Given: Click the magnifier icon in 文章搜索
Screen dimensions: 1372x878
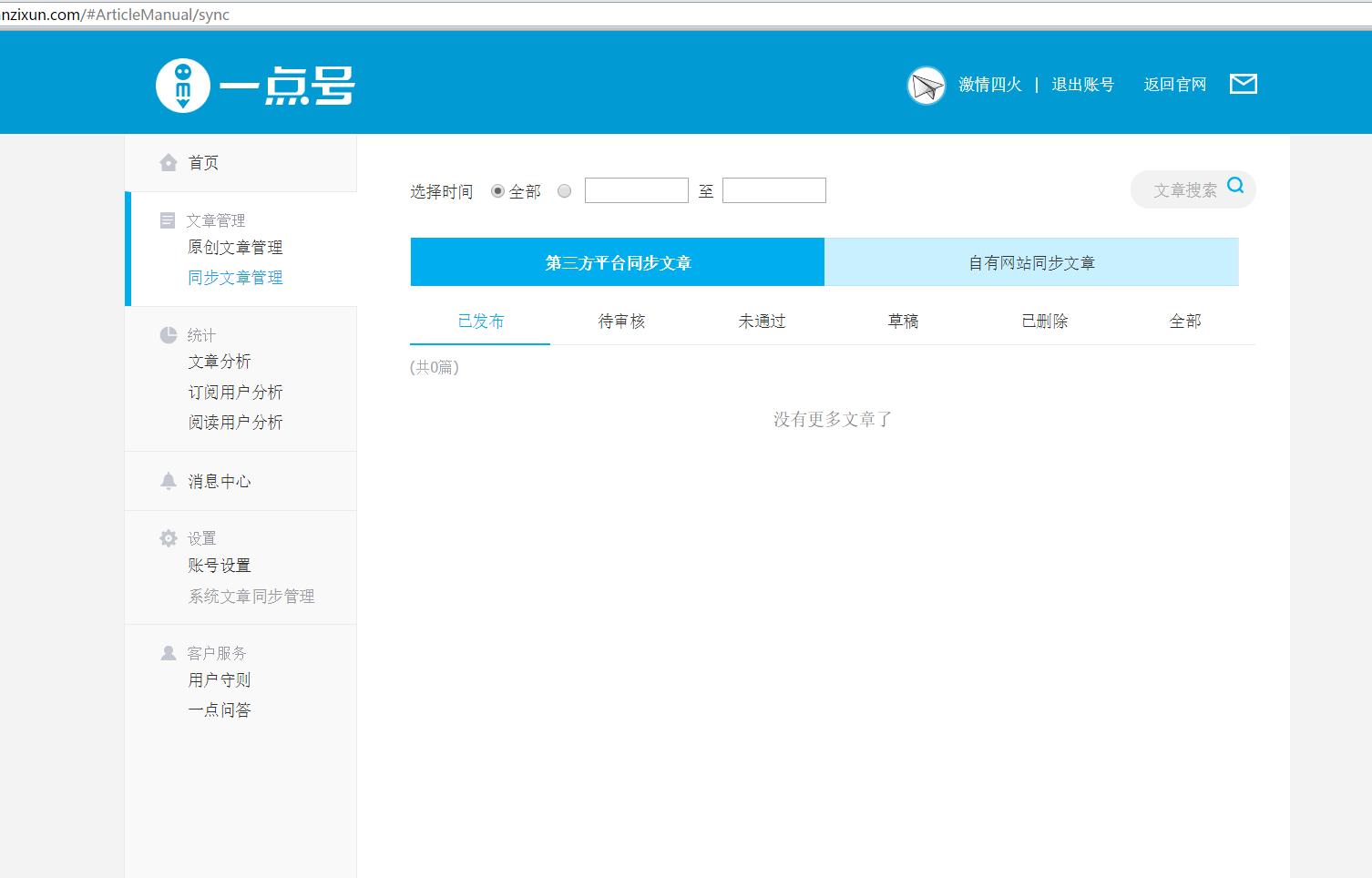Looking at the screenshot, I should (x=1235, y=184).
